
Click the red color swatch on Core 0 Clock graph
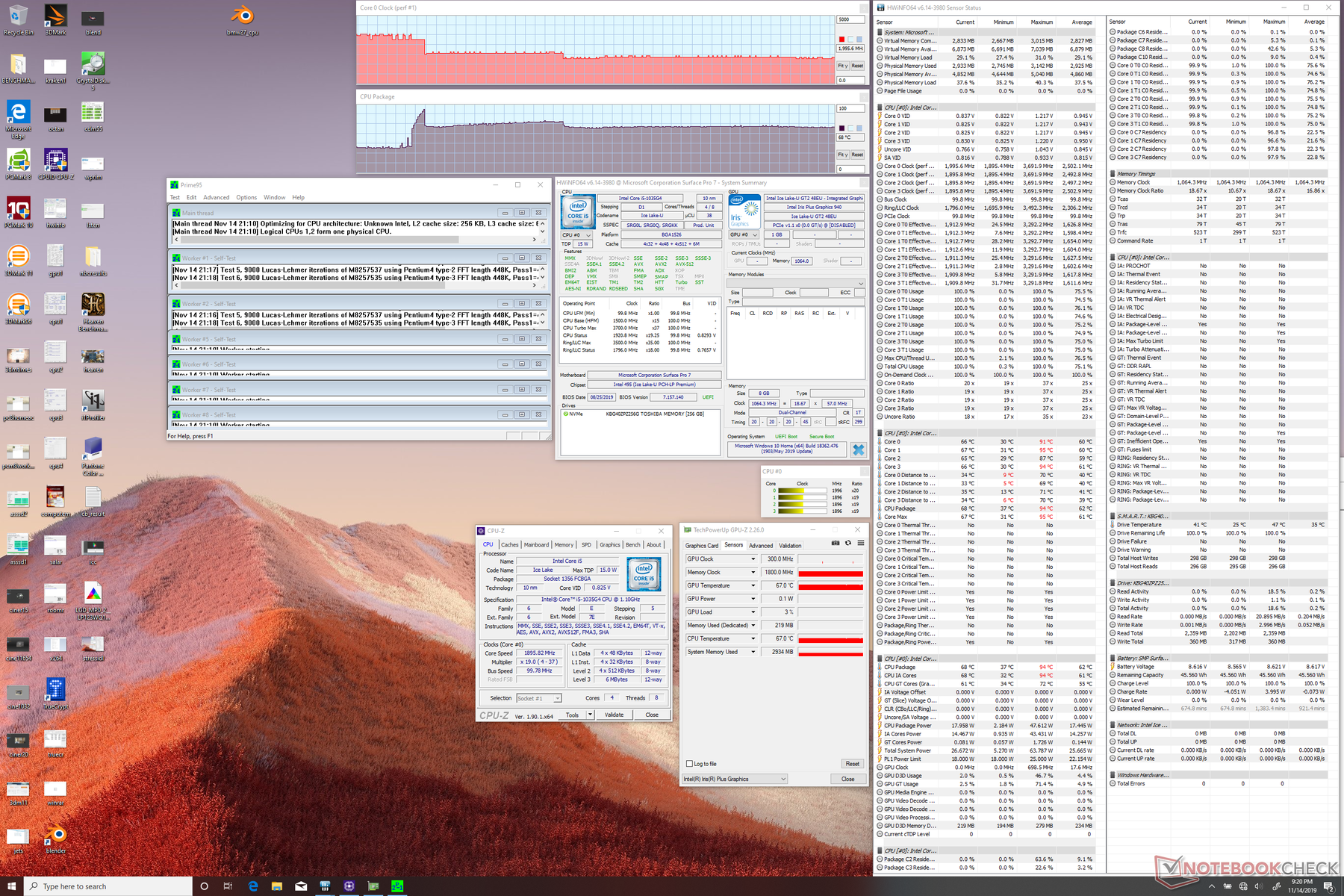(x=841, y=39)
